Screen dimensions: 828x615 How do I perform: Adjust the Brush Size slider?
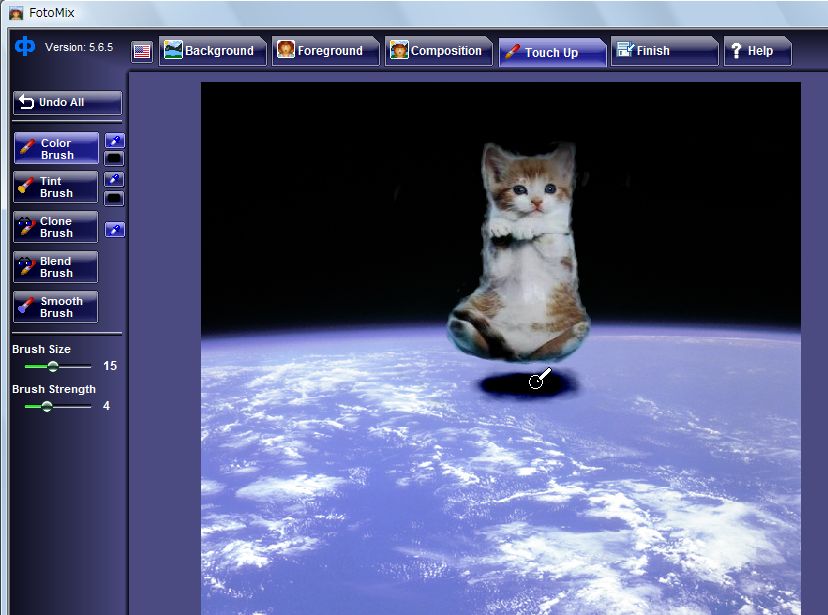point(58,366)
